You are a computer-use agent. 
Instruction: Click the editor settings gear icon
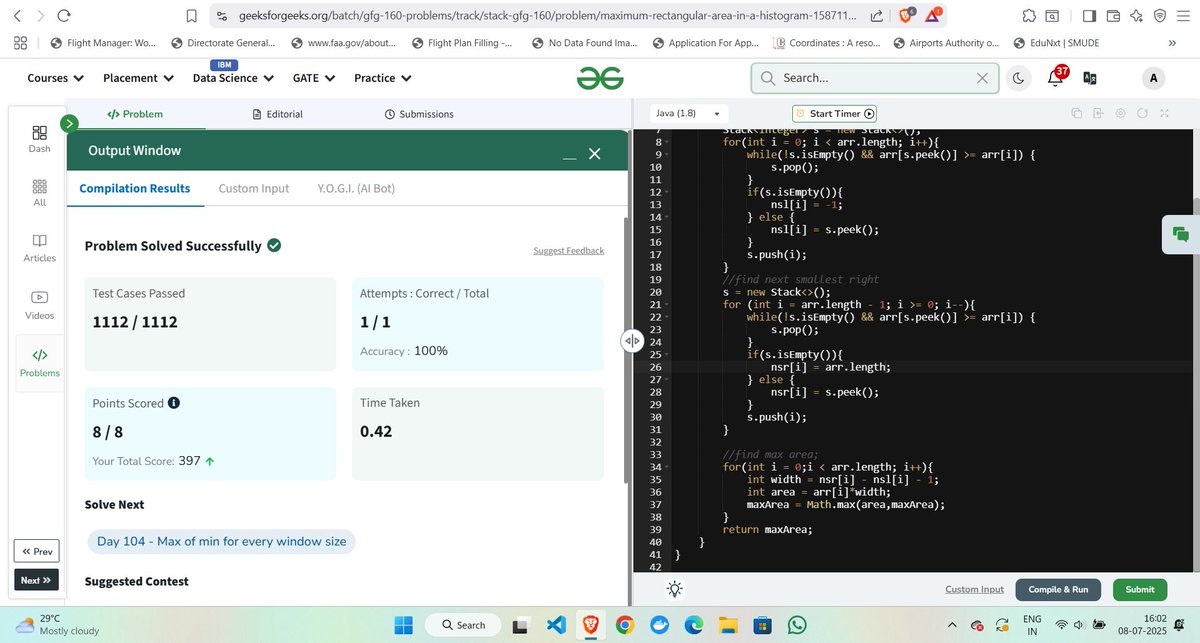[x=1120, y=114]
